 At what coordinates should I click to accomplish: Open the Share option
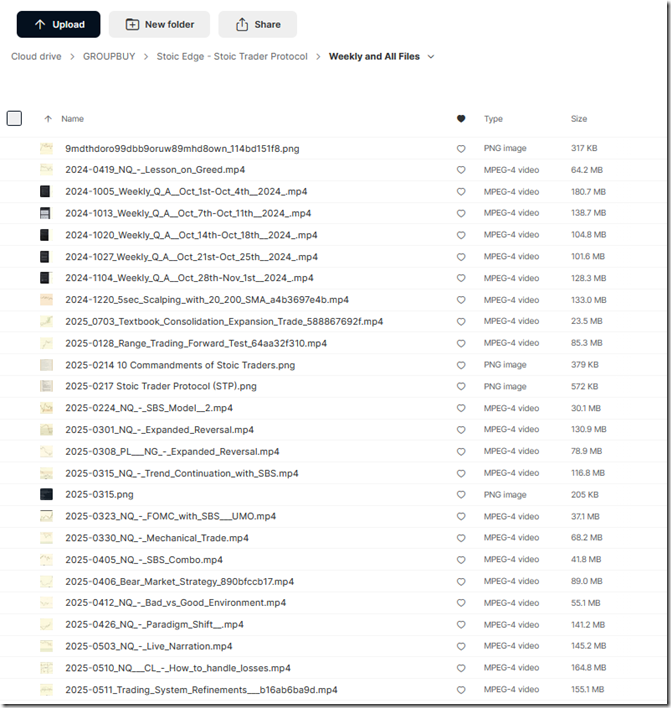point(257,24)
